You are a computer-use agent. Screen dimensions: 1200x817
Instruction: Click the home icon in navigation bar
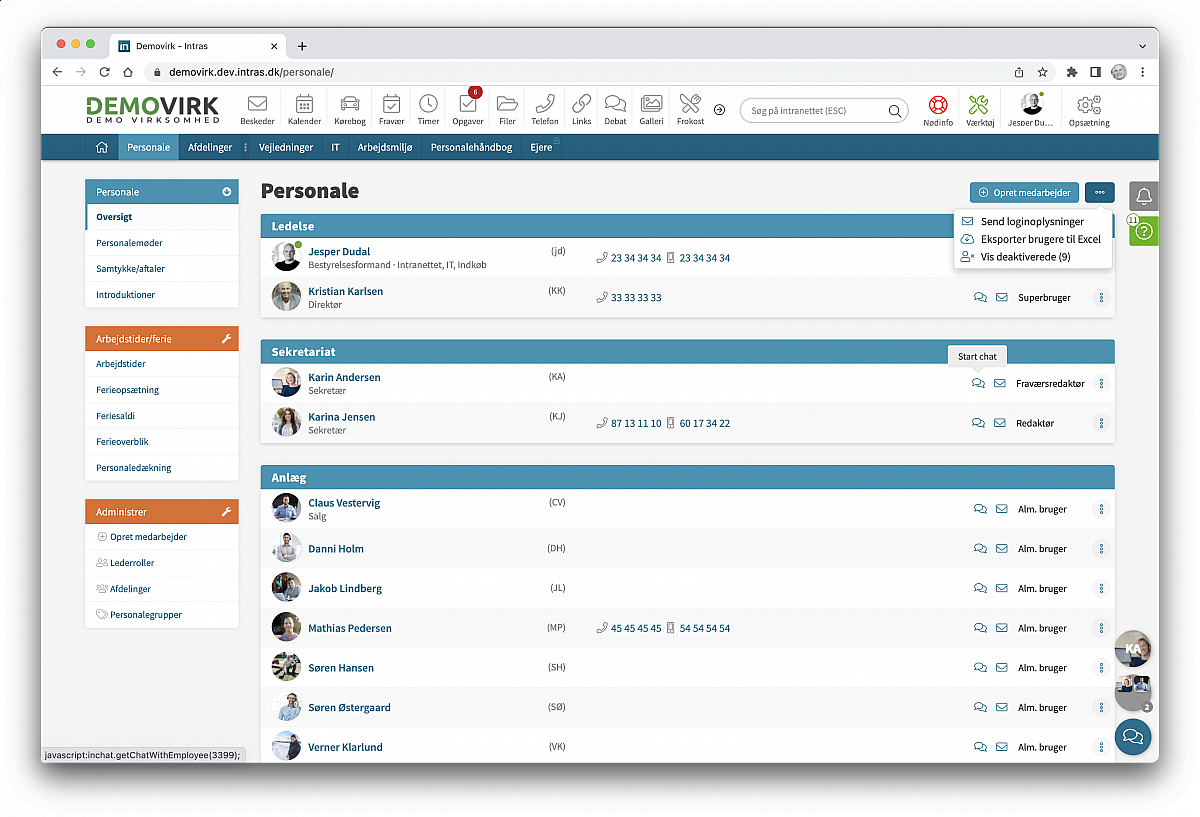click(x=101, y=148)
